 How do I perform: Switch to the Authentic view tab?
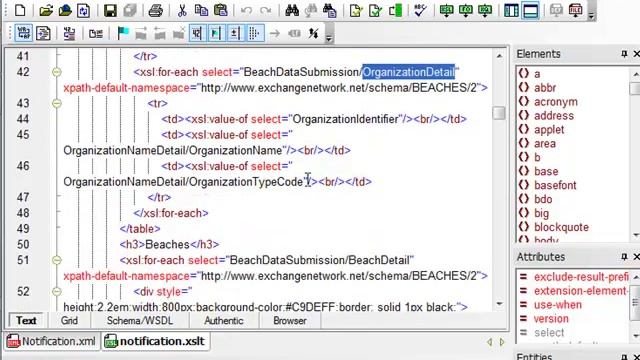[224, 320]
